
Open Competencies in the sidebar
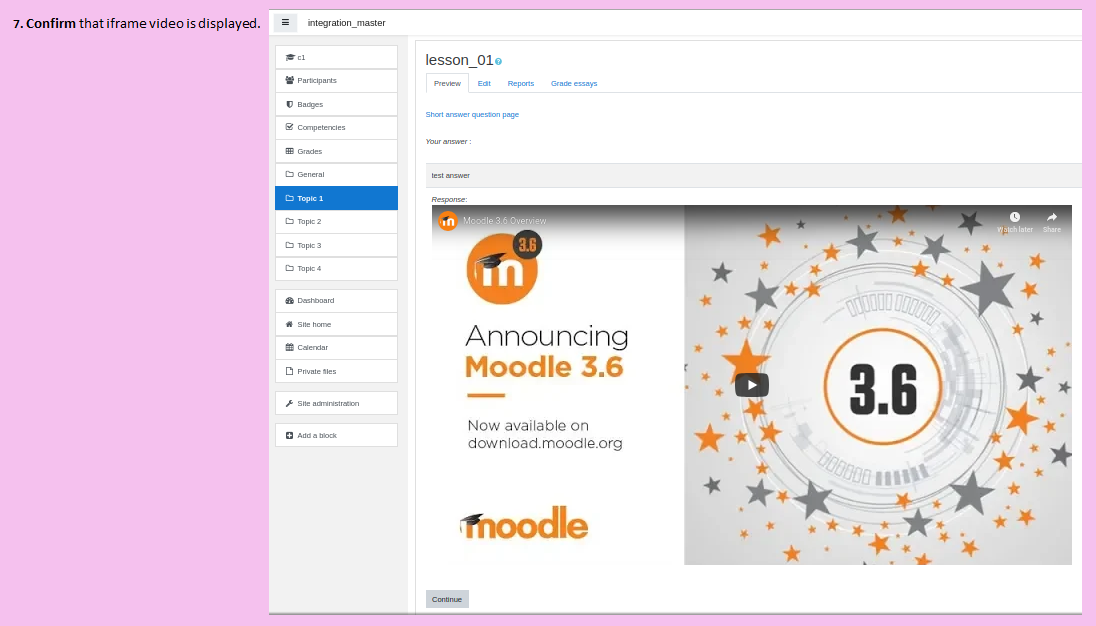[x=336, y=127]
